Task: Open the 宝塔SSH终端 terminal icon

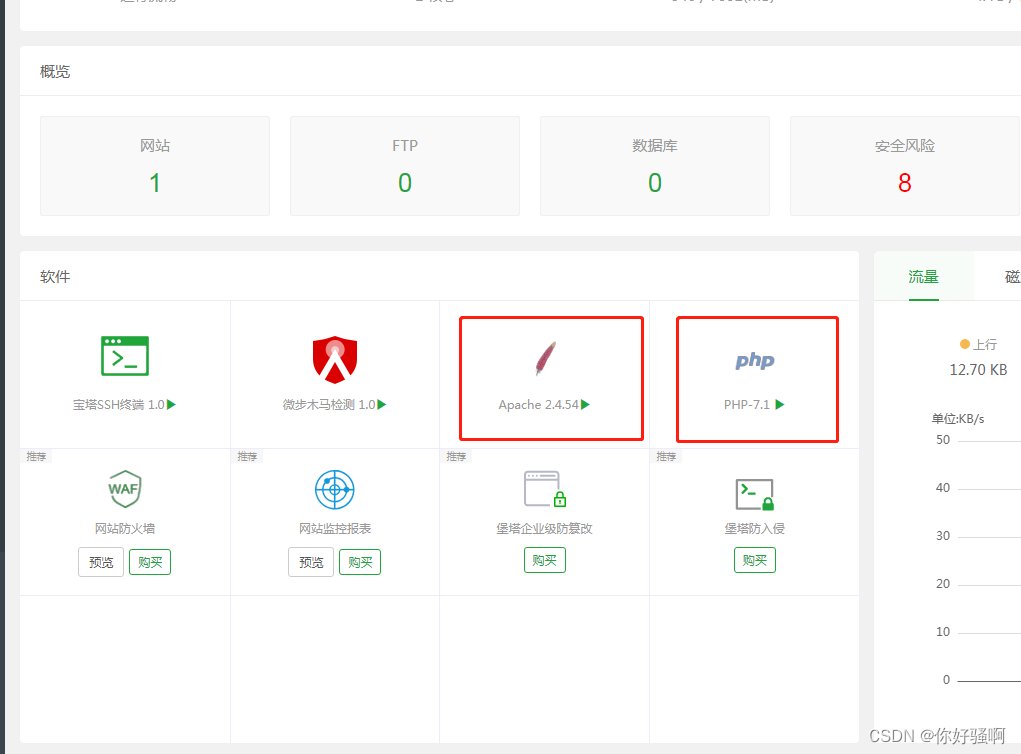Action: click(125, 356)
